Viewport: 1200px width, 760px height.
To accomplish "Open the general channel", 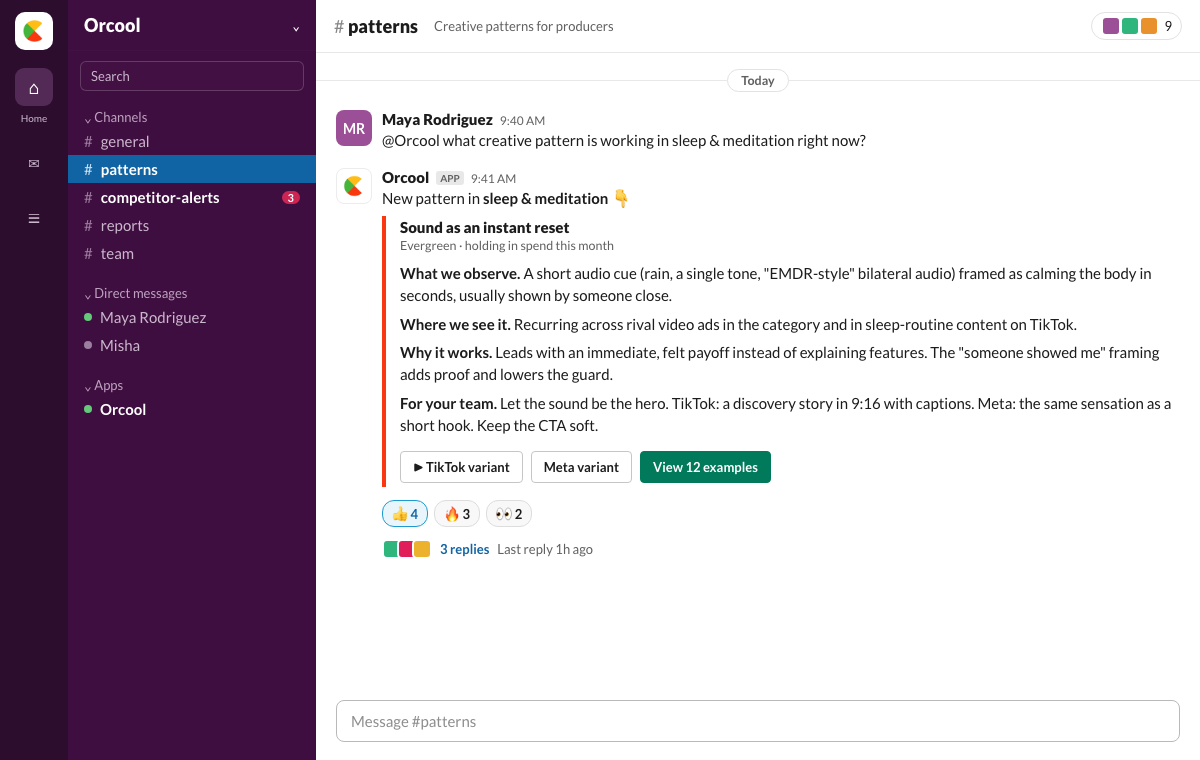I will coord(192,142).
